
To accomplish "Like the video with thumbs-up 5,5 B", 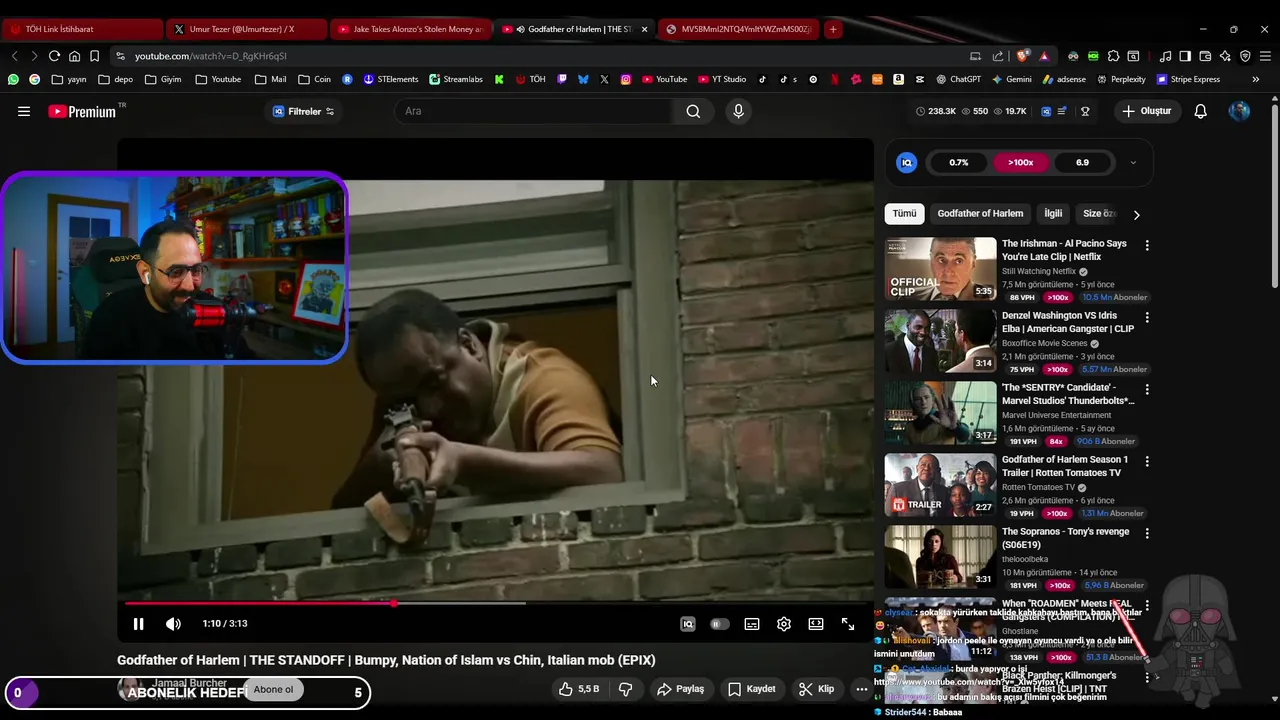I will click(x=578, y=689).
